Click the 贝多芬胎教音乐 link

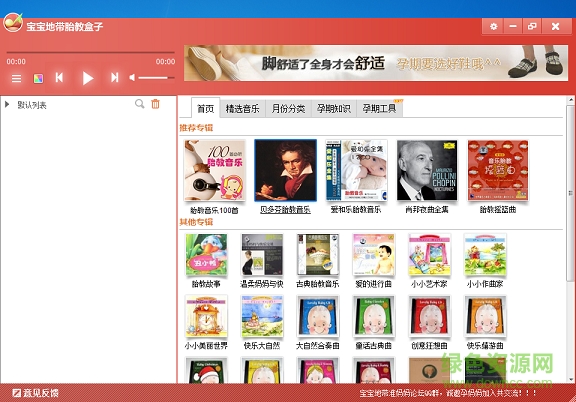285,210
